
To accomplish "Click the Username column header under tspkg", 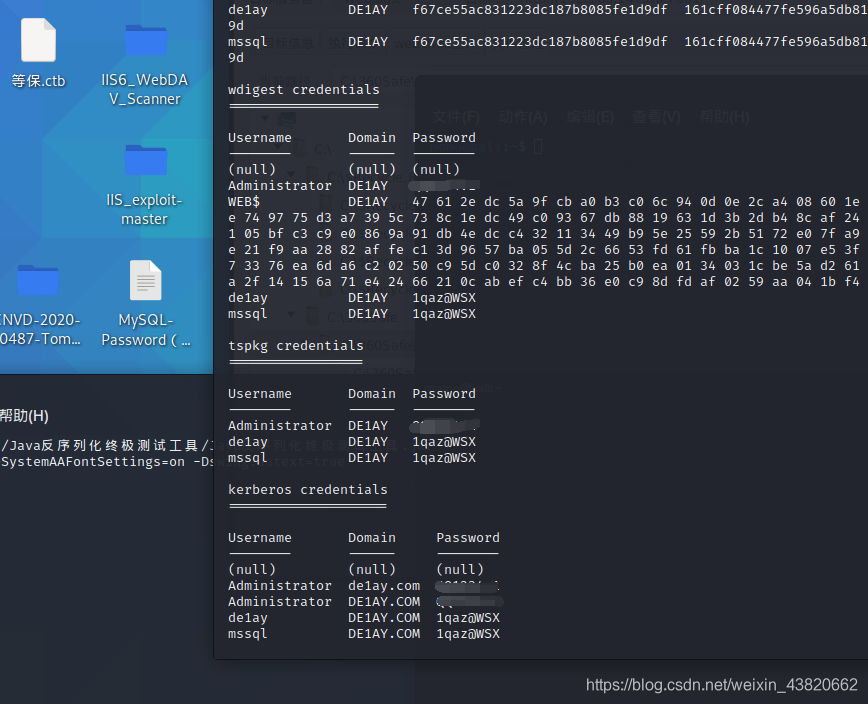I will (260, 394).
